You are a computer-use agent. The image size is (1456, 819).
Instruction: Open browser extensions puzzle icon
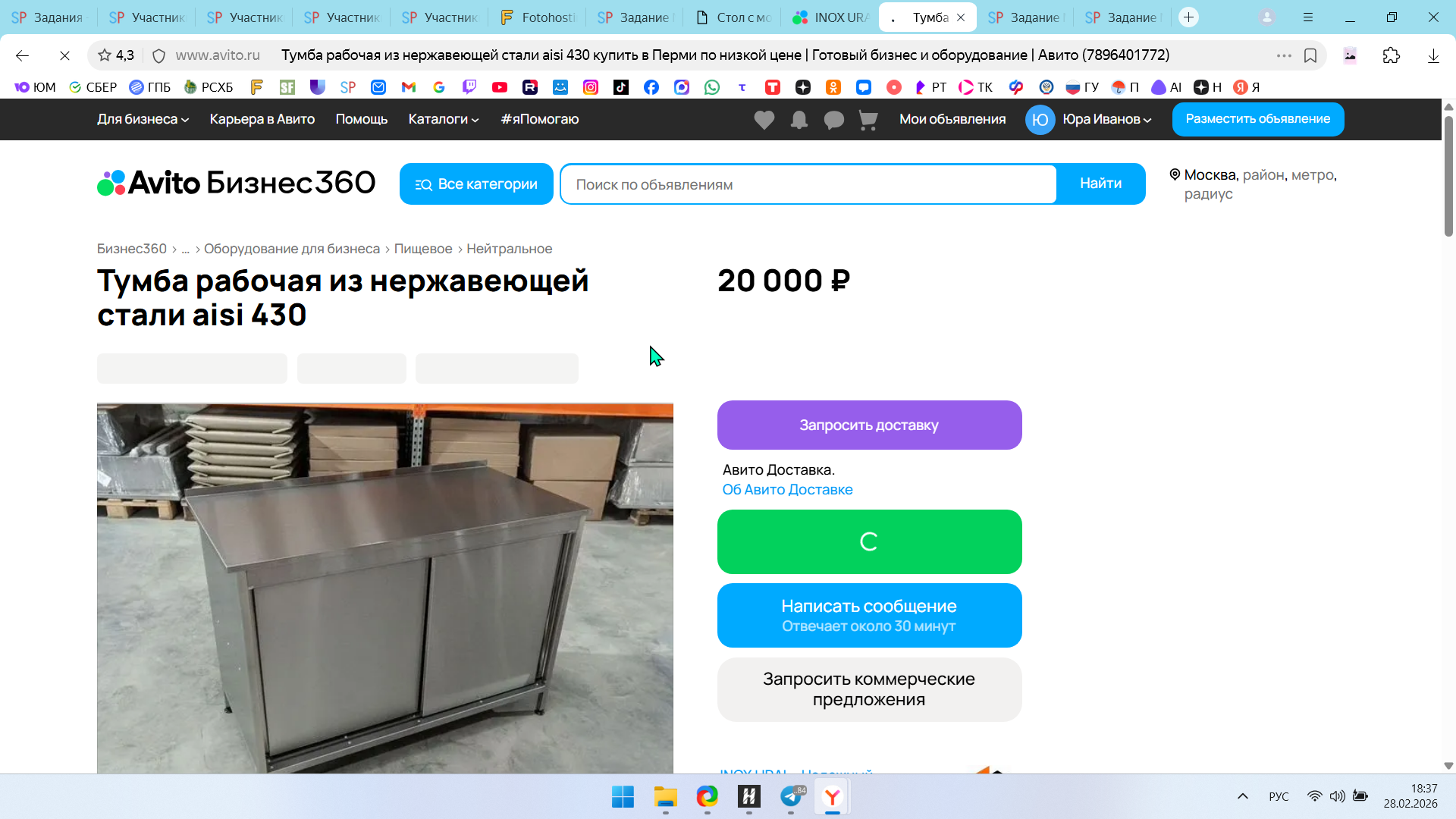tap(1392, 55)
